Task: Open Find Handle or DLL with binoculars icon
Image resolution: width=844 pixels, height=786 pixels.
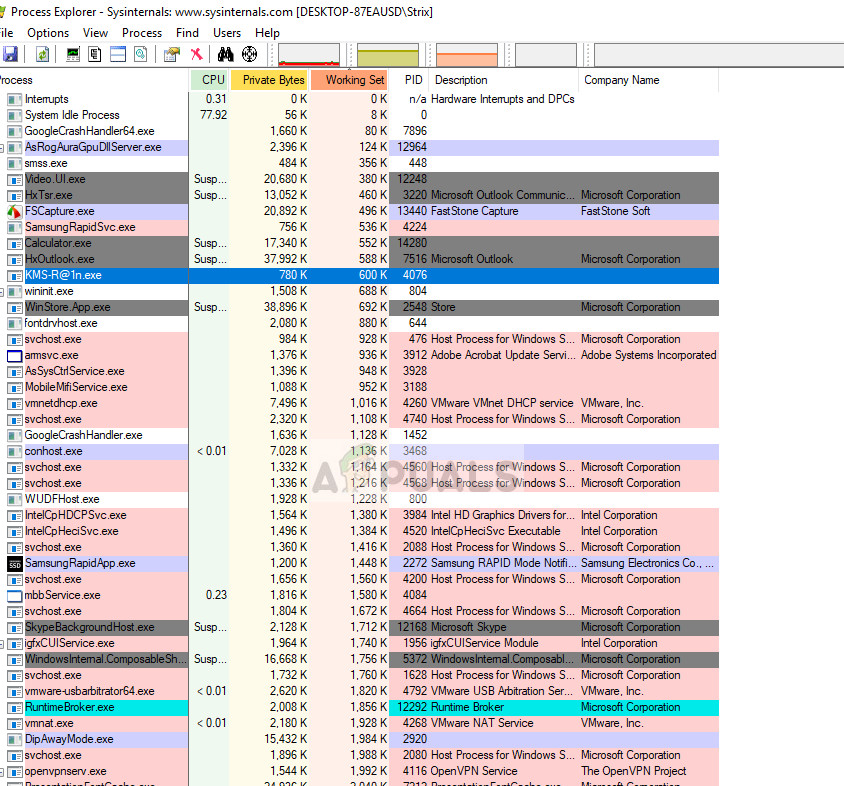Action: click(226, 54)
